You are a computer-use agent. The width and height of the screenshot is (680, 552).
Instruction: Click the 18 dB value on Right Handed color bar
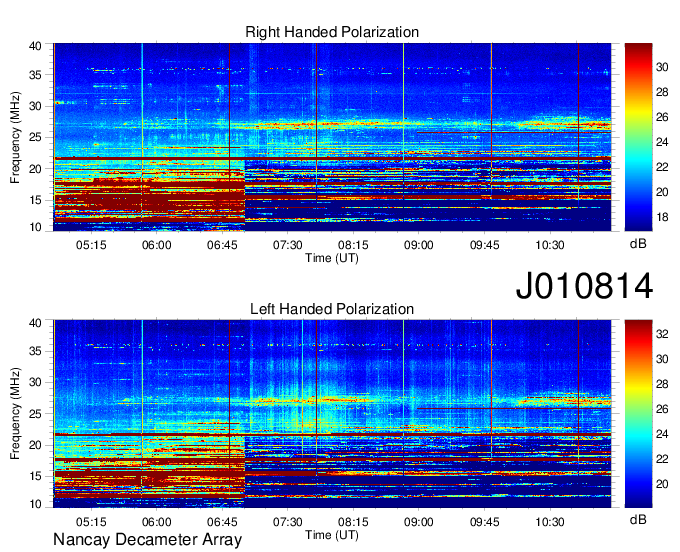click(662, 217)
